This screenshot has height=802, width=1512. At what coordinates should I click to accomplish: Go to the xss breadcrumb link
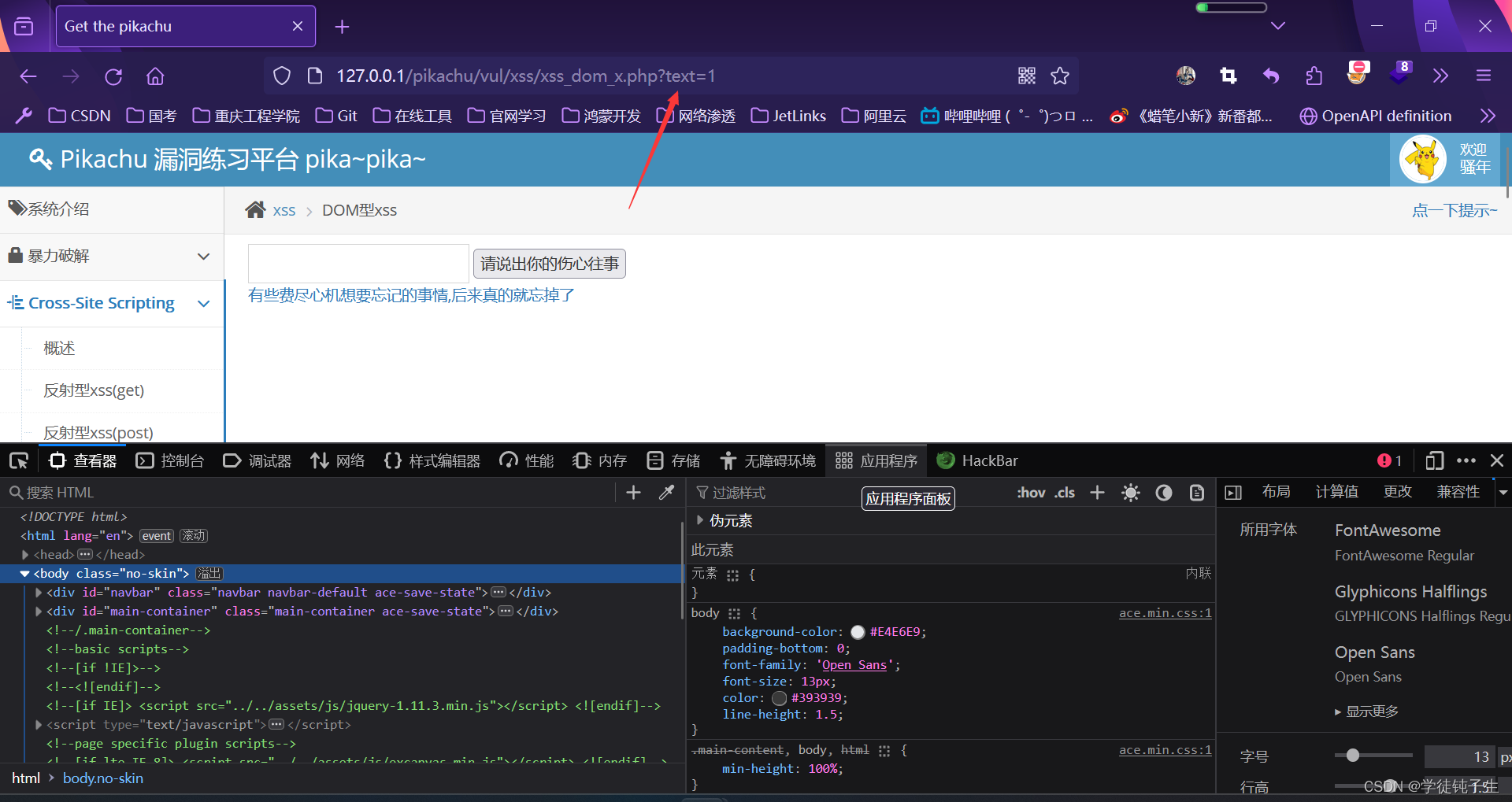[284, 210]
